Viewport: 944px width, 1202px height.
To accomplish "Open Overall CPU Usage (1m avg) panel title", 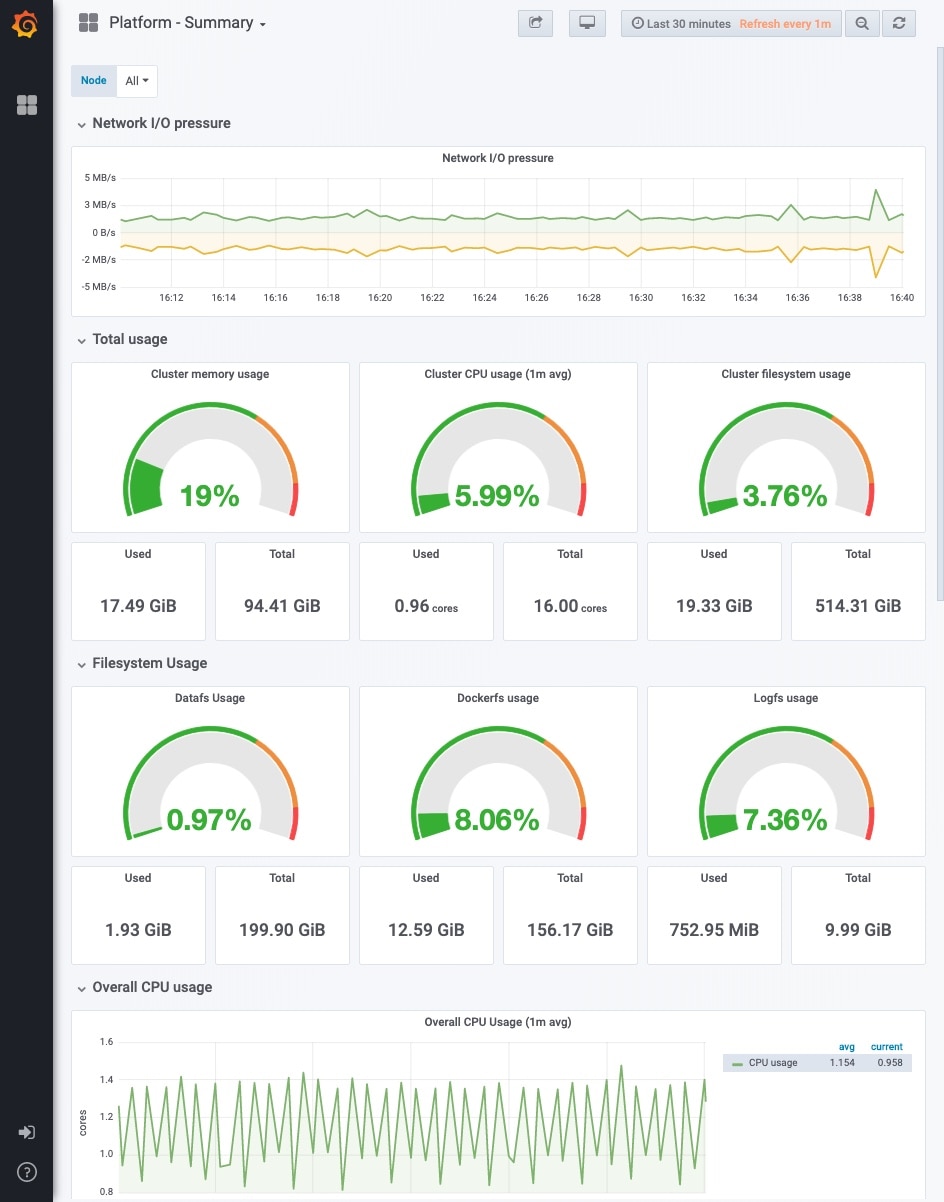I will tap(498, 1022).
